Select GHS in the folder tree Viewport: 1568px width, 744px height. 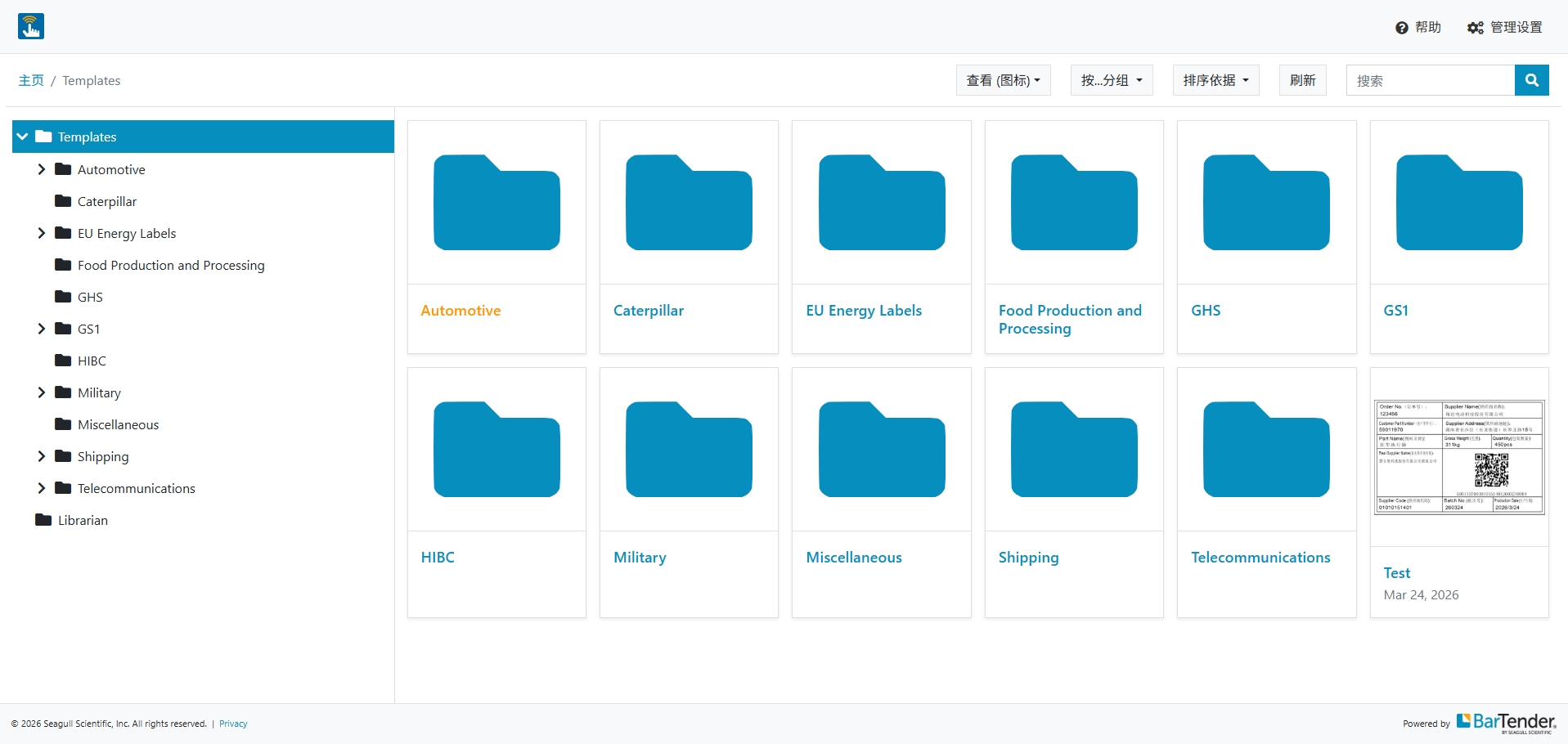click(x=90, y=297)
